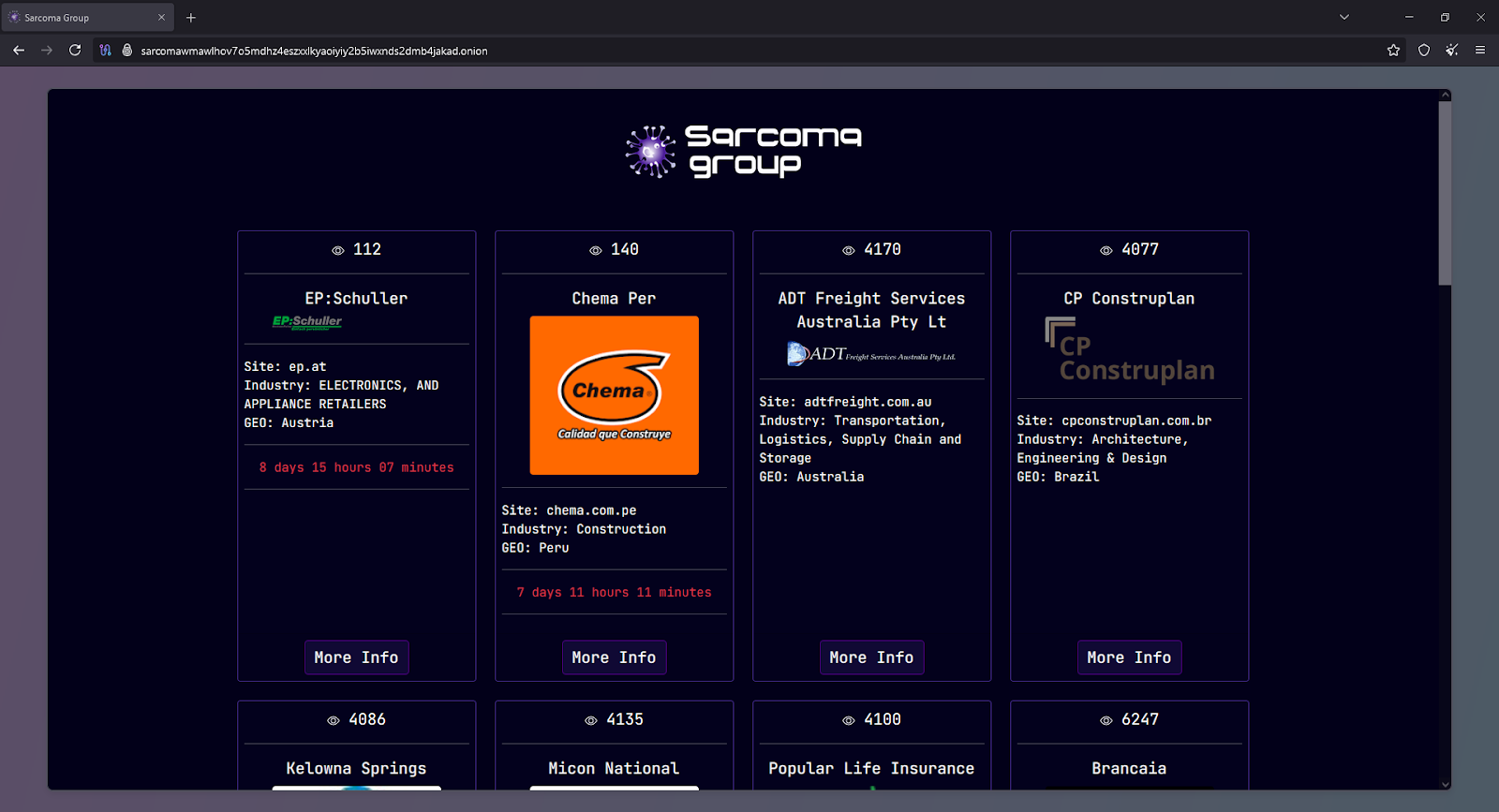Open the browser hamburger menu
The width and height of the screenshot is (1499, 812).
tap(1480, 51)
